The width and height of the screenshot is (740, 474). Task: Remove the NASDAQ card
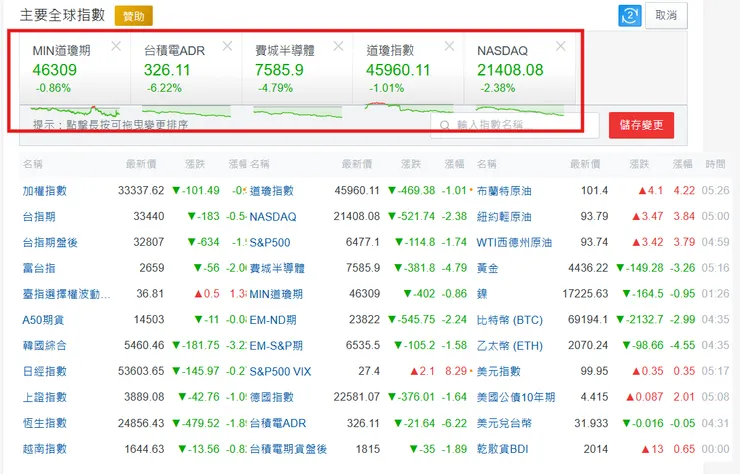561,46
